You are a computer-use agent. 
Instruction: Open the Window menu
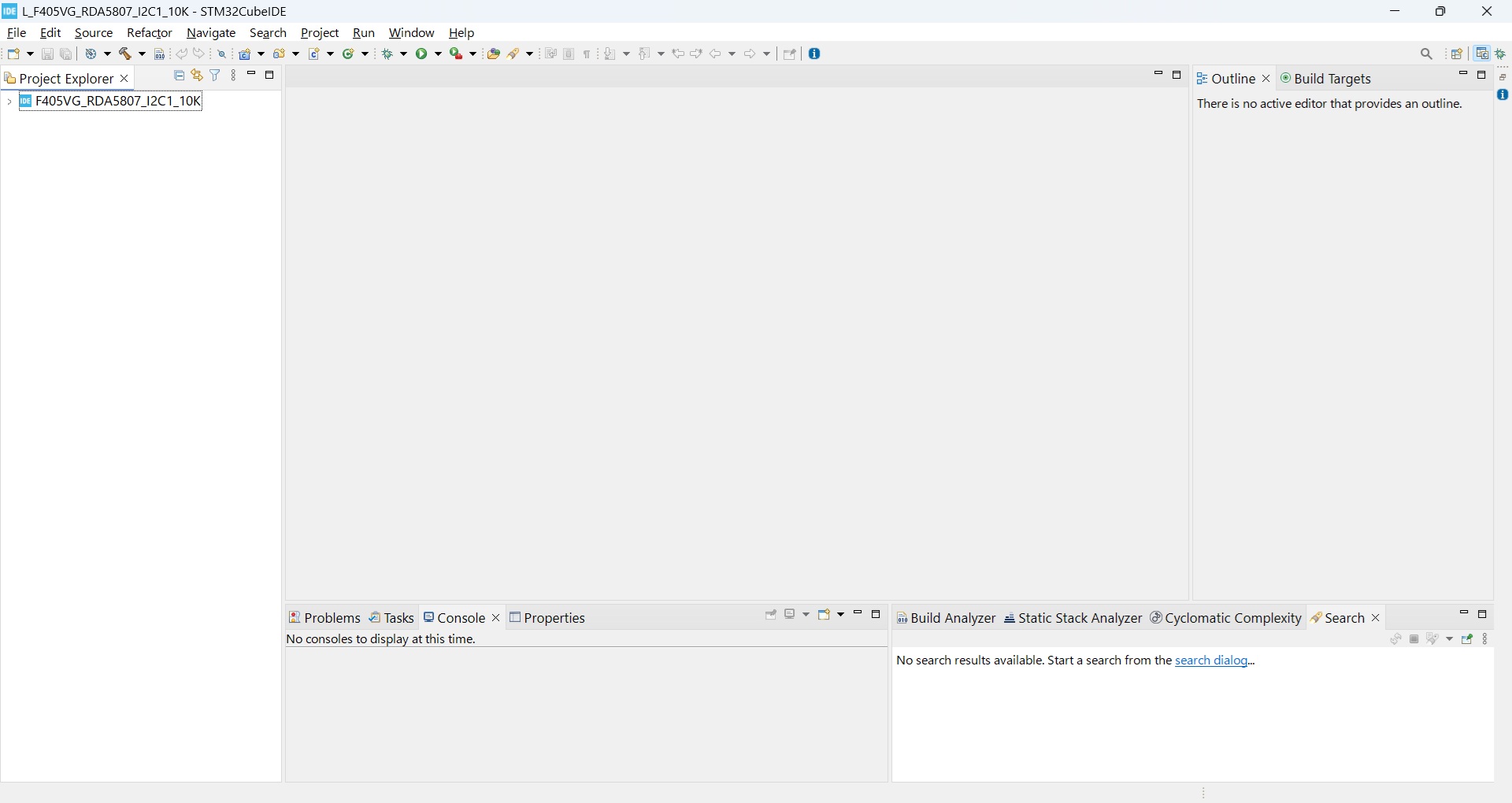(412, 34)
